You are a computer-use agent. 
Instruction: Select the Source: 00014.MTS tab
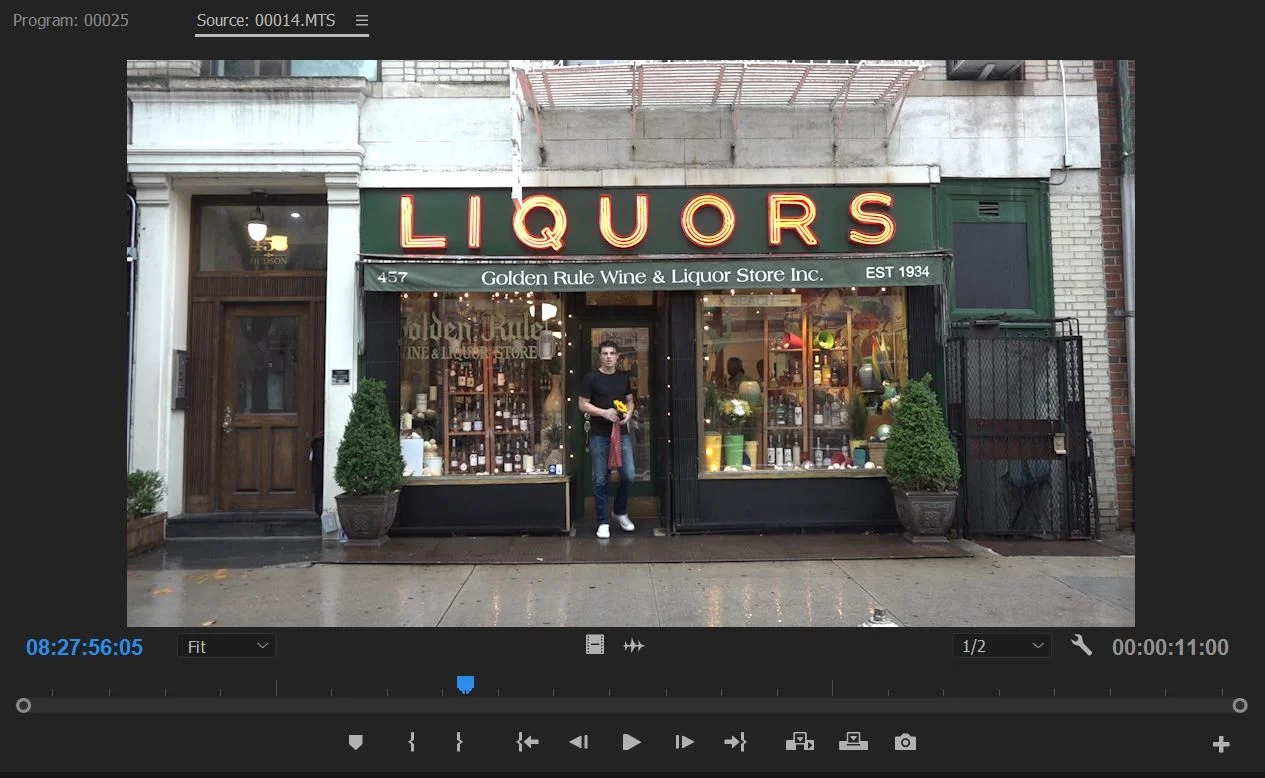pos(266,20)
